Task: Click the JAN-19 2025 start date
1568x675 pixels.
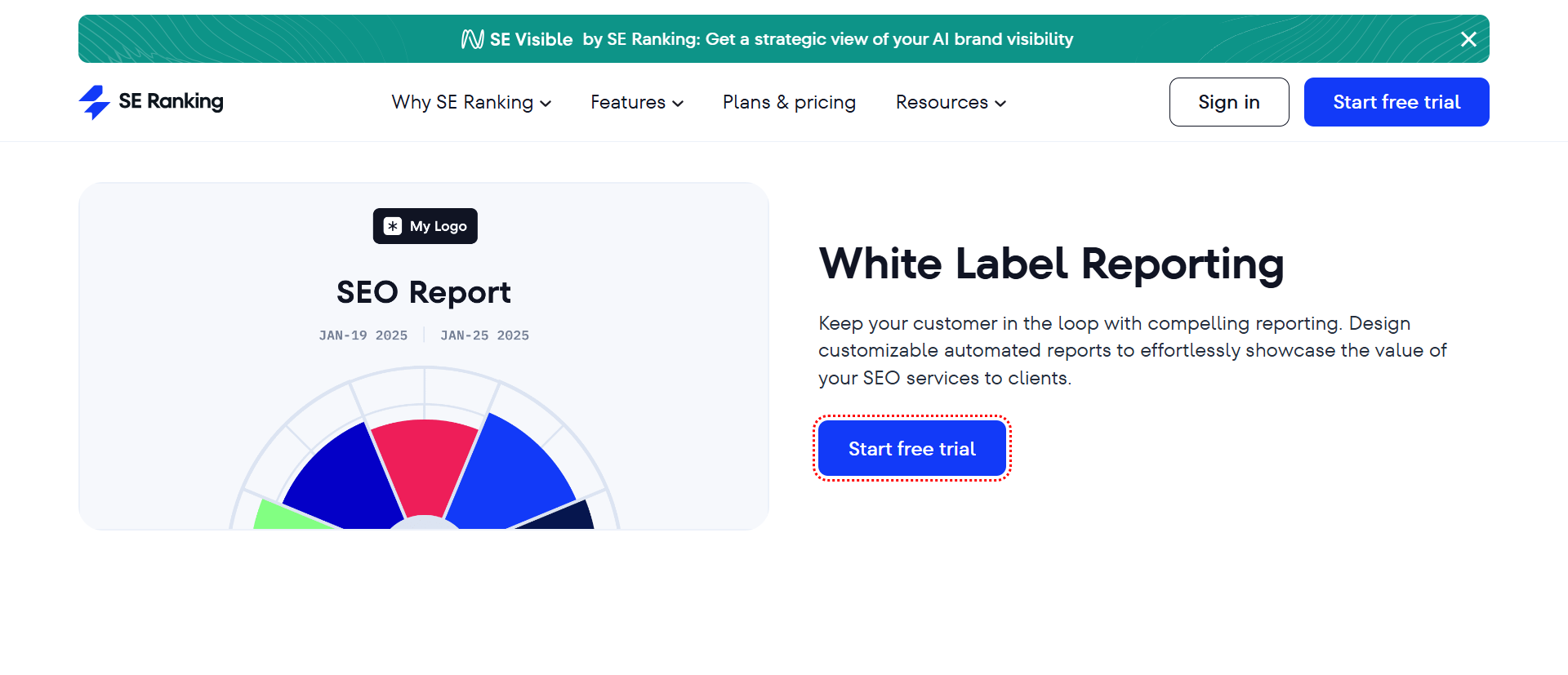Action: pyautogui.click(x=363, y=335)
